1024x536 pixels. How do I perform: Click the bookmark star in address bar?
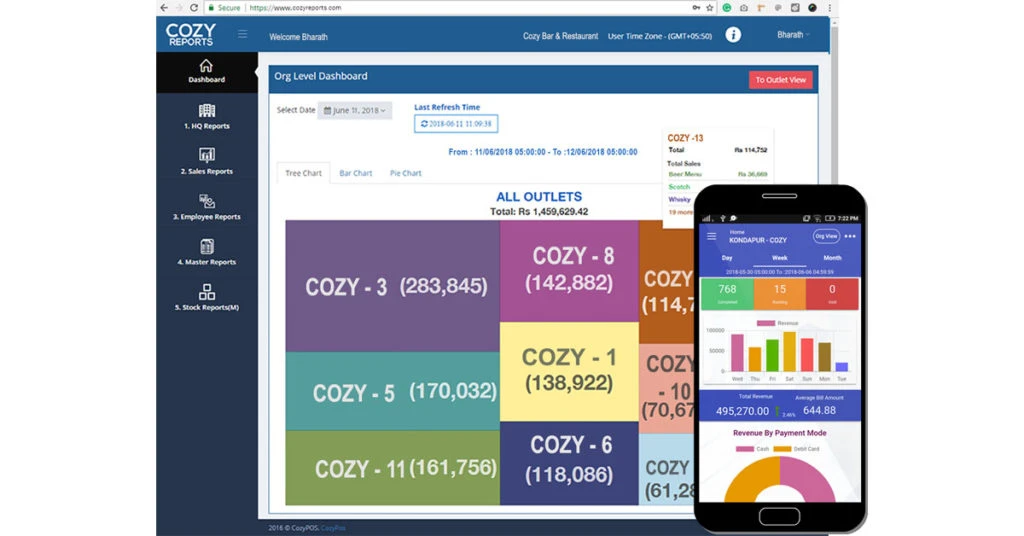710,8
